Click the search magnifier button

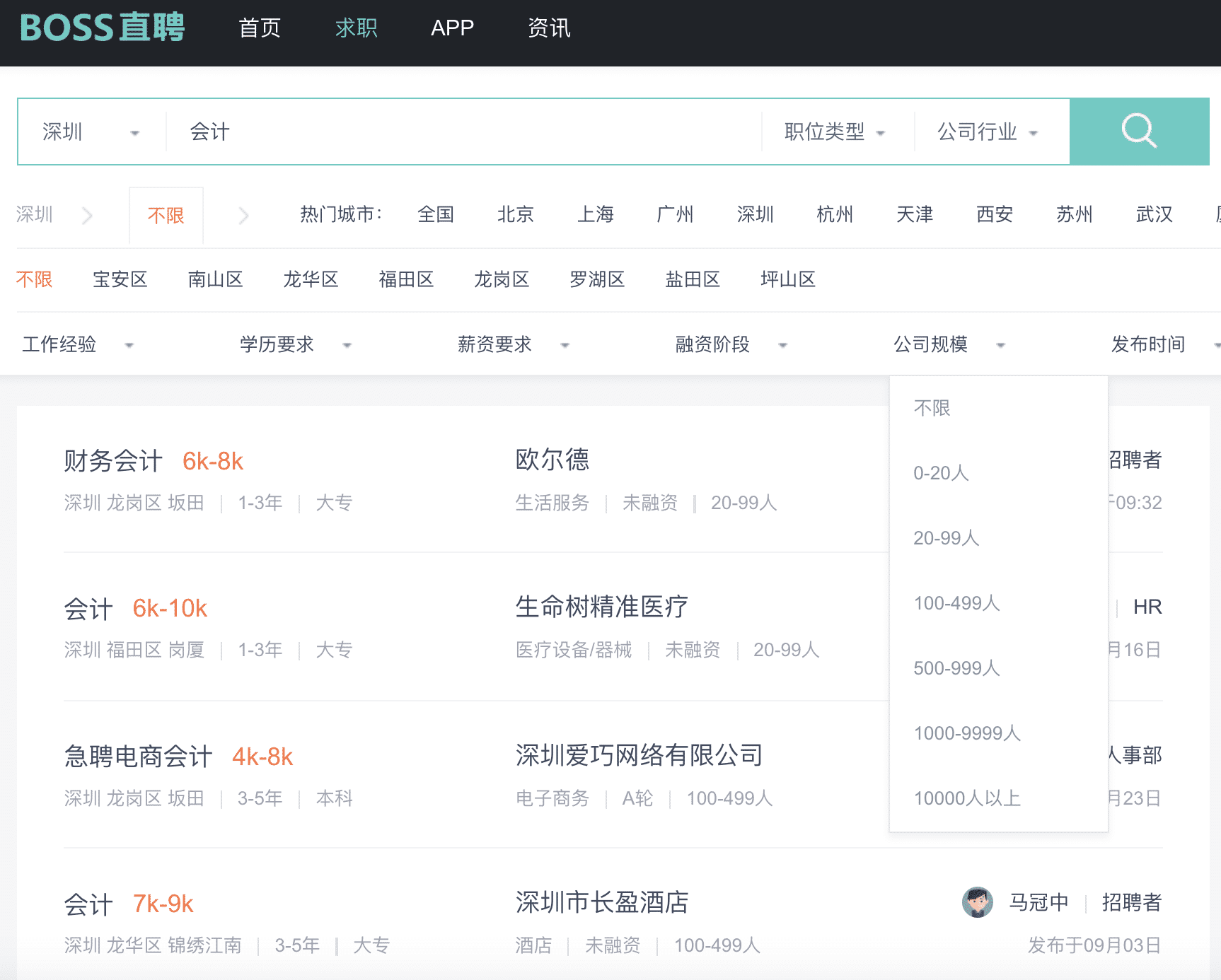[x=1139, y=132]
